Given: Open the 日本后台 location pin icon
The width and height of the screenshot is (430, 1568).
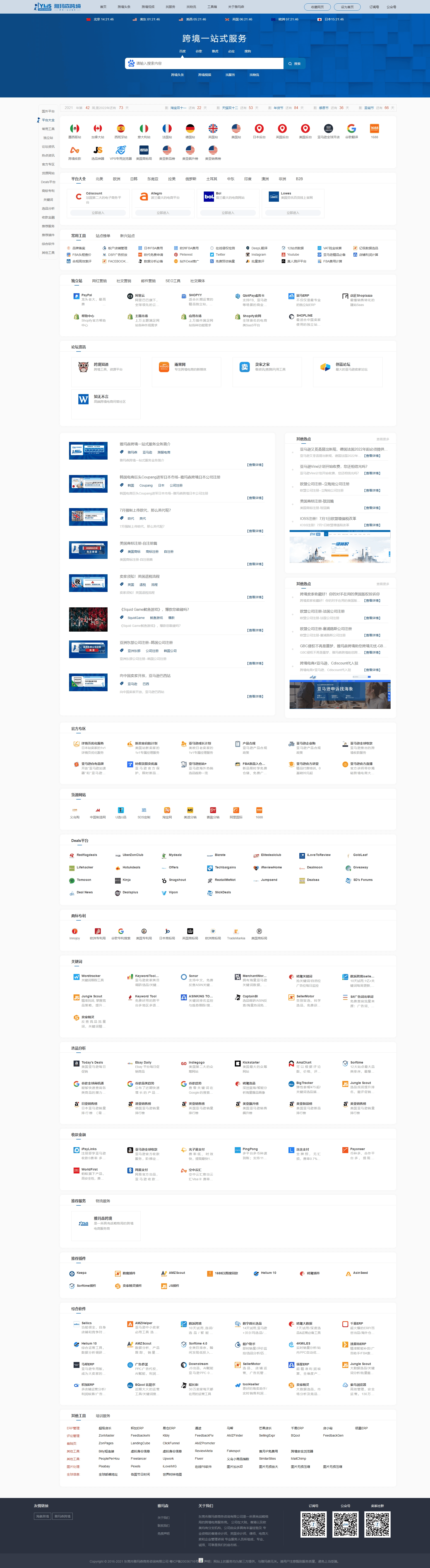Looking at the screenshot, I should (x=259, y=128).
